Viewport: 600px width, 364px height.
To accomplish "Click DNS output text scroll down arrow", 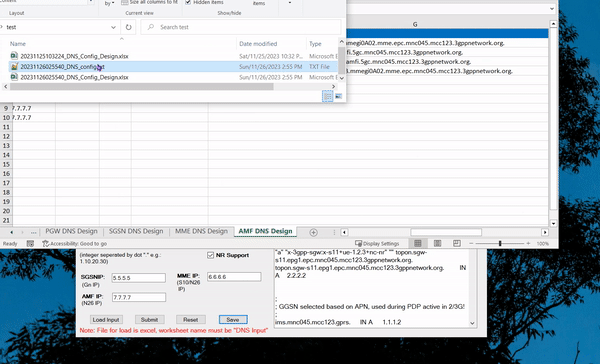I will click(472, 323).
